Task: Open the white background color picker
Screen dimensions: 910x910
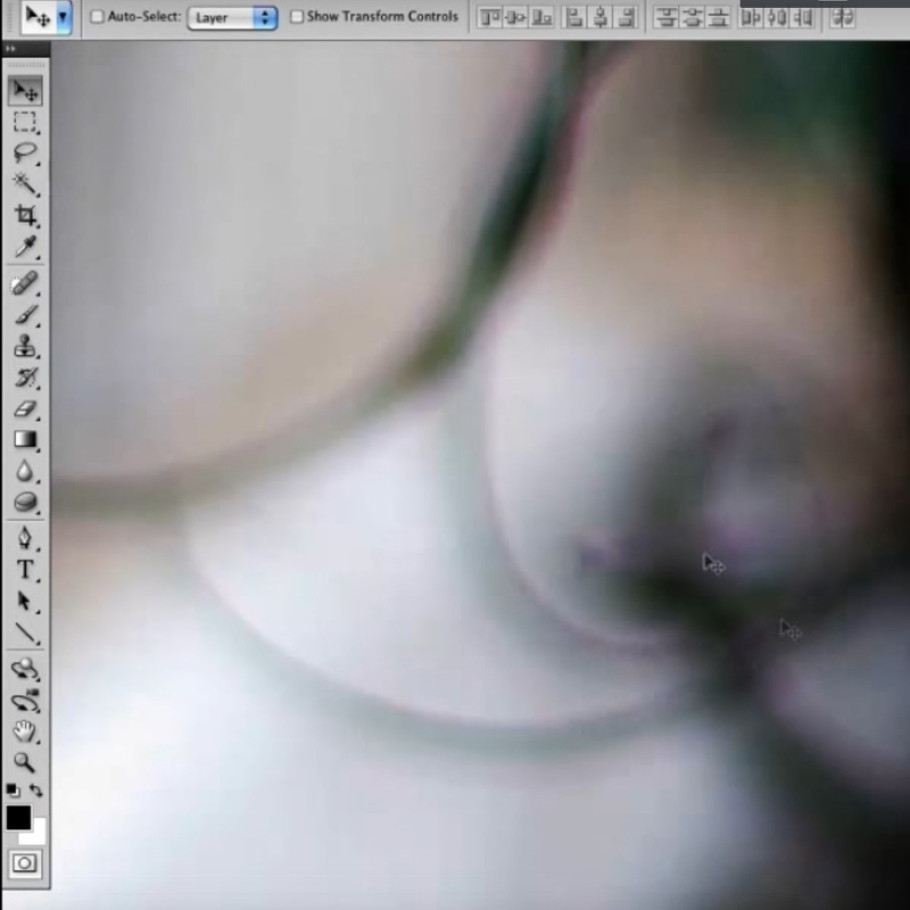Action: tap(36, 836)
